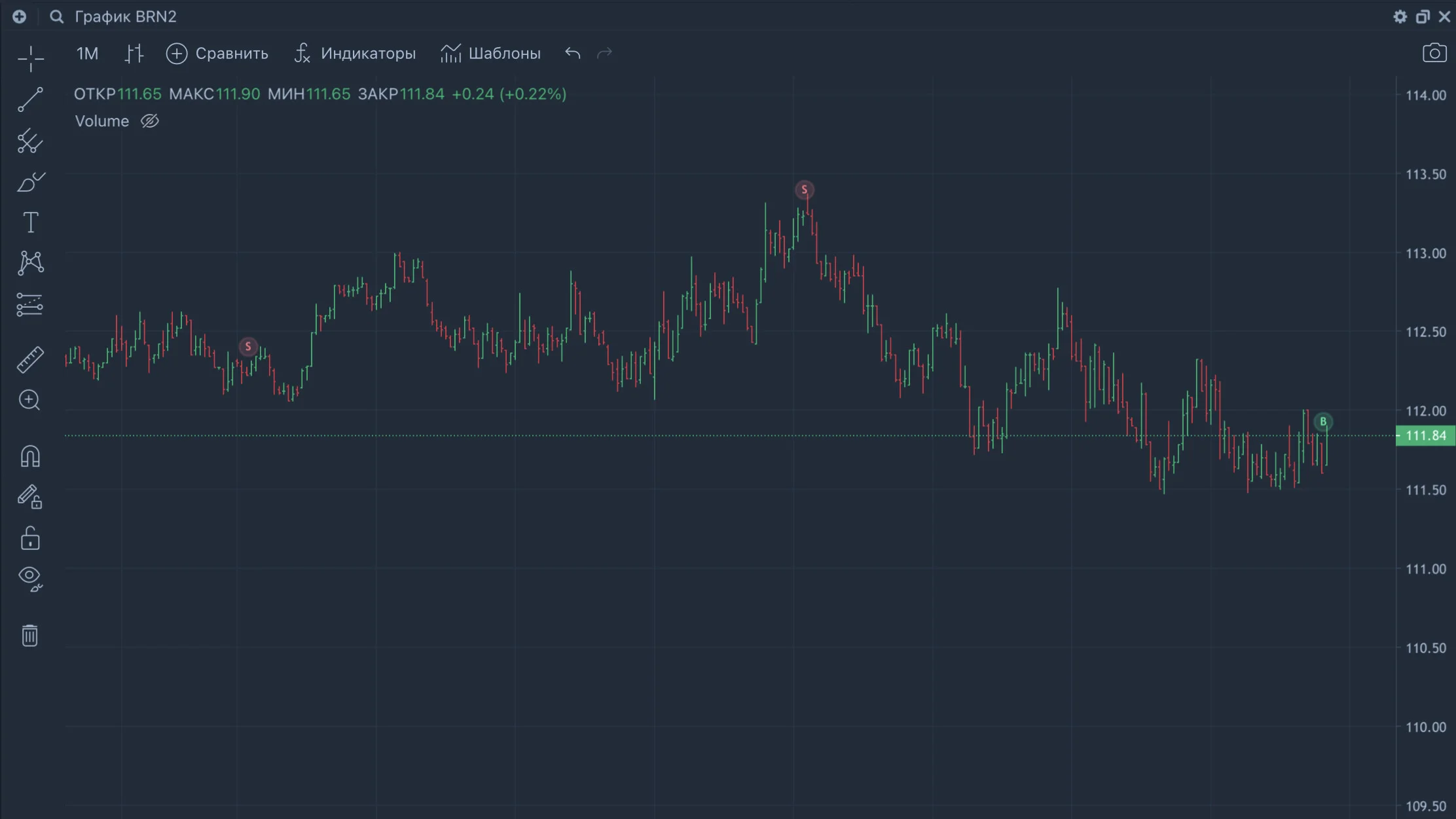Select the trend line drawing tool

coord(30,100)
